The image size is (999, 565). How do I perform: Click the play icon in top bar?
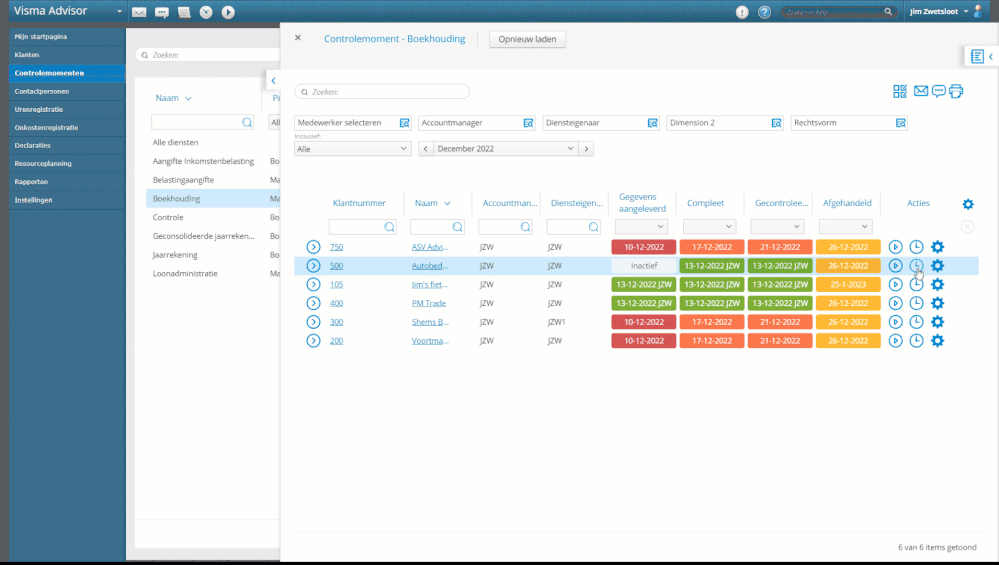[x=228, y=12]
